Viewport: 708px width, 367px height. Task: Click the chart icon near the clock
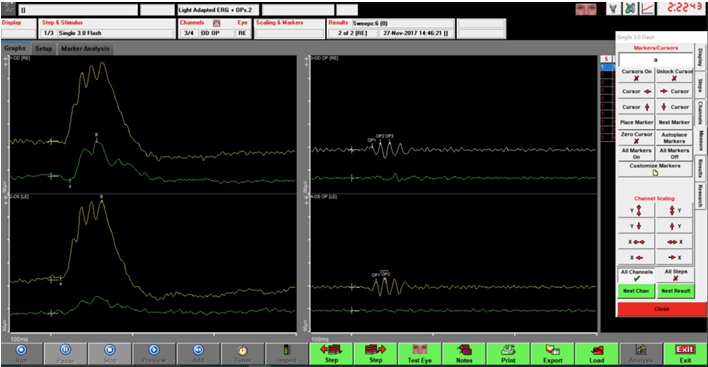pos(647,9)
